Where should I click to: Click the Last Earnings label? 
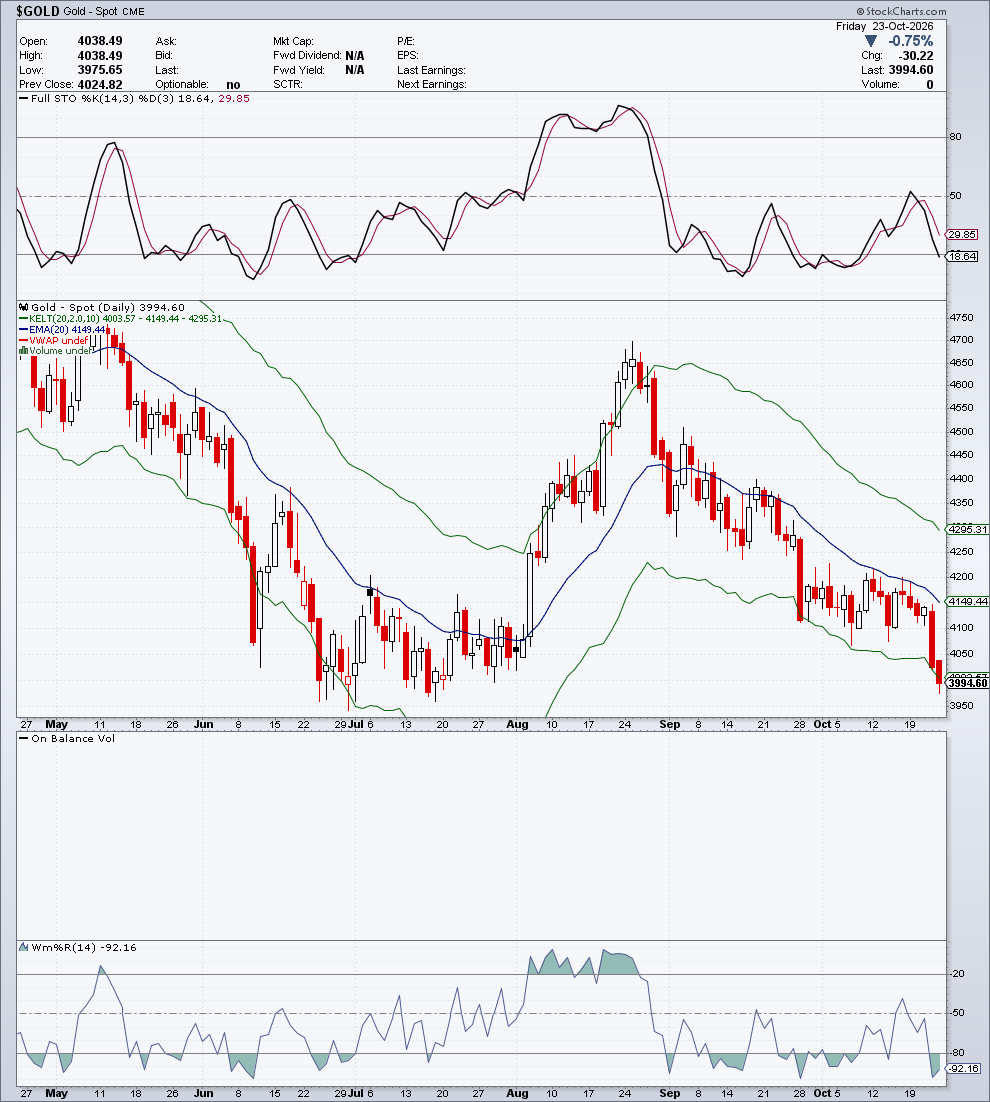pyautogui.click(x=431, y=70)
